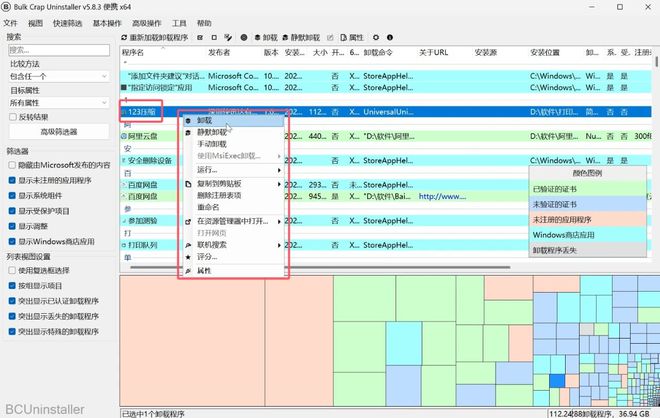Screen dimensions: 660x418
Task: Open the 比较方法 dropdown showing 包含任一个
Action: [59, 76]
